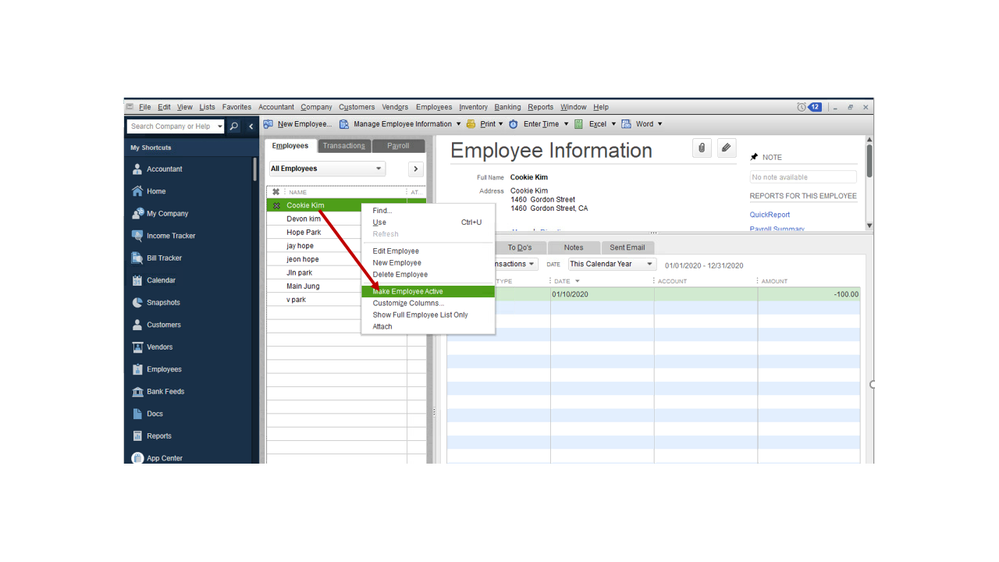Select Make Employee Active in context menu

(428, 291)
